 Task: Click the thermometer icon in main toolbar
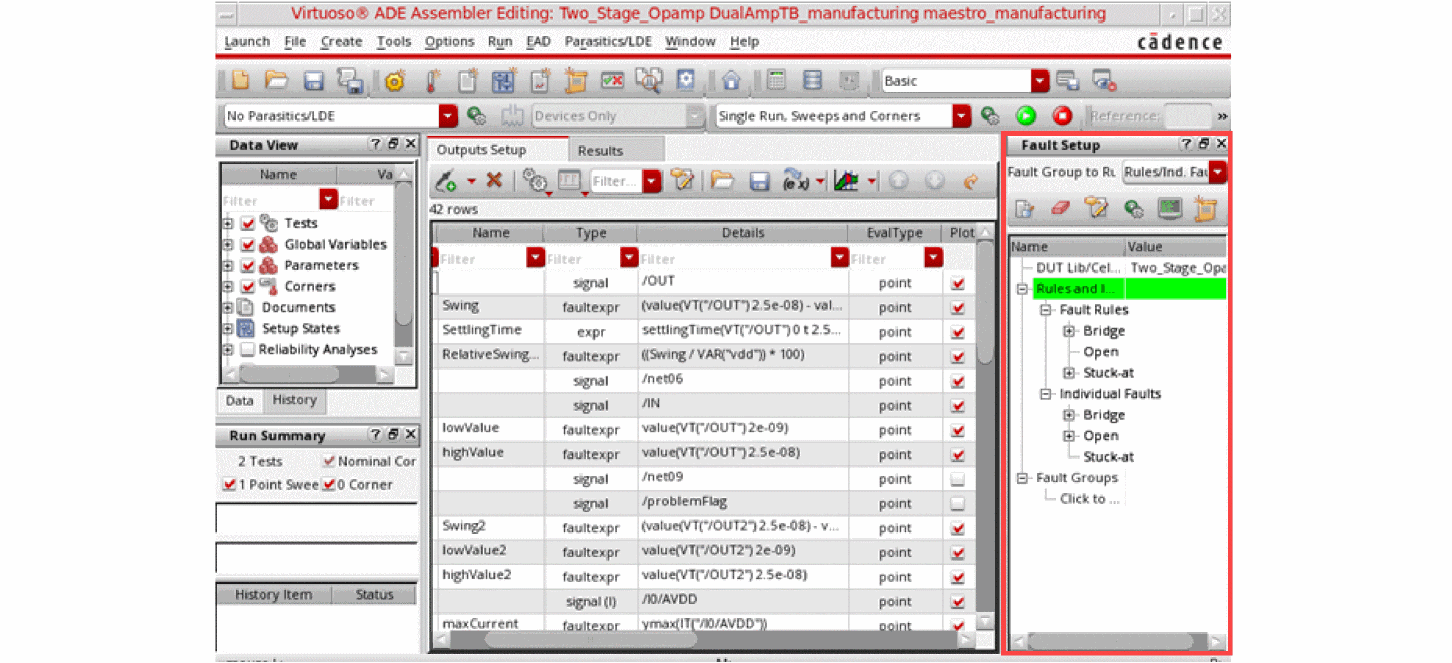pyautogui.click(x=434, y=81)
